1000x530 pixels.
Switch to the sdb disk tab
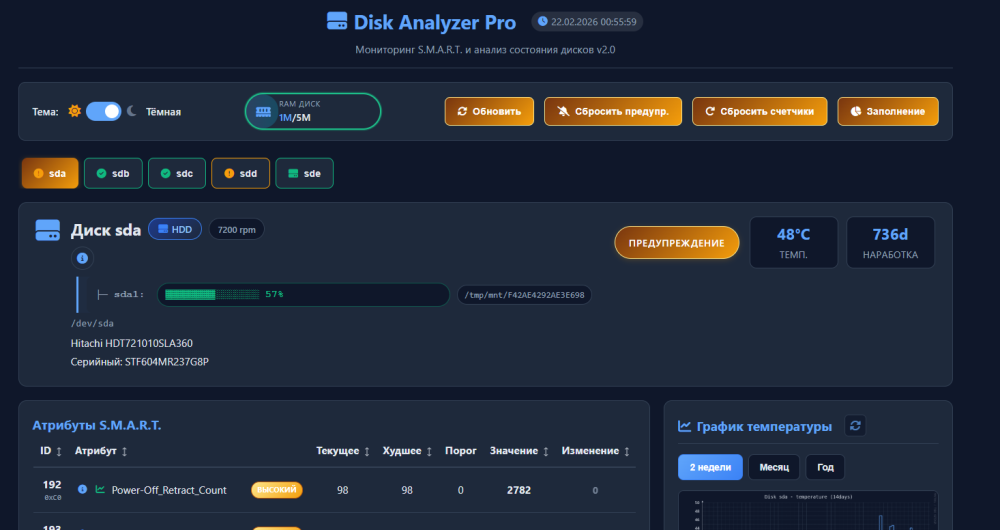(113, 173)
